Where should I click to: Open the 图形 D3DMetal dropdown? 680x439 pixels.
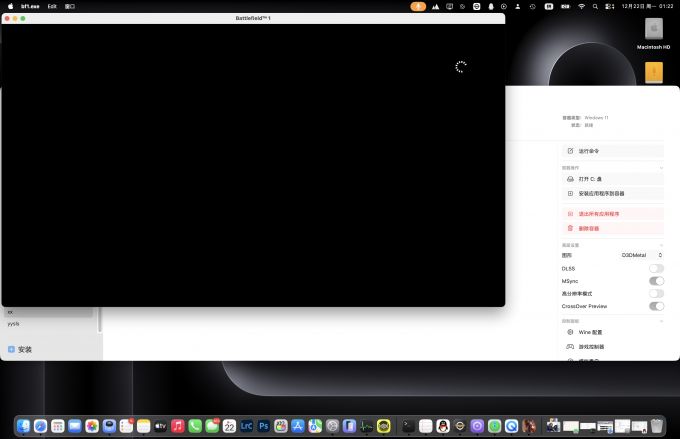tap(641, 255)
